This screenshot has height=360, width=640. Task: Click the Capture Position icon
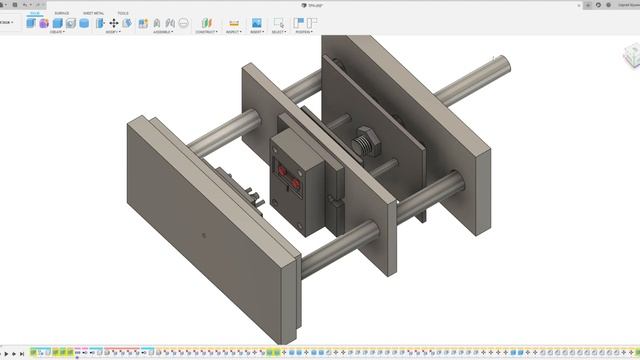pos(299,23)
